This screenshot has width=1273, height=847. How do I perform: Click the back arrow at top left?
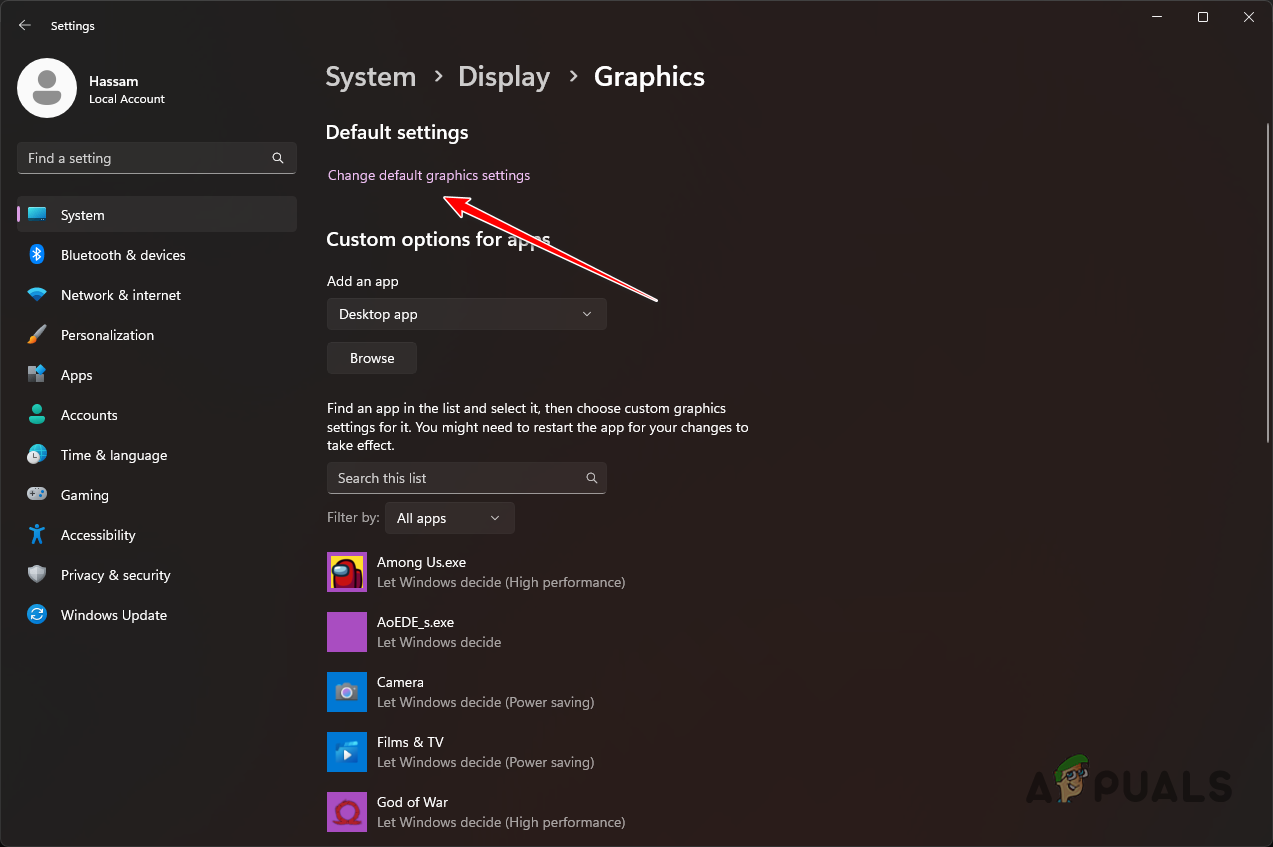click(24, 25)
